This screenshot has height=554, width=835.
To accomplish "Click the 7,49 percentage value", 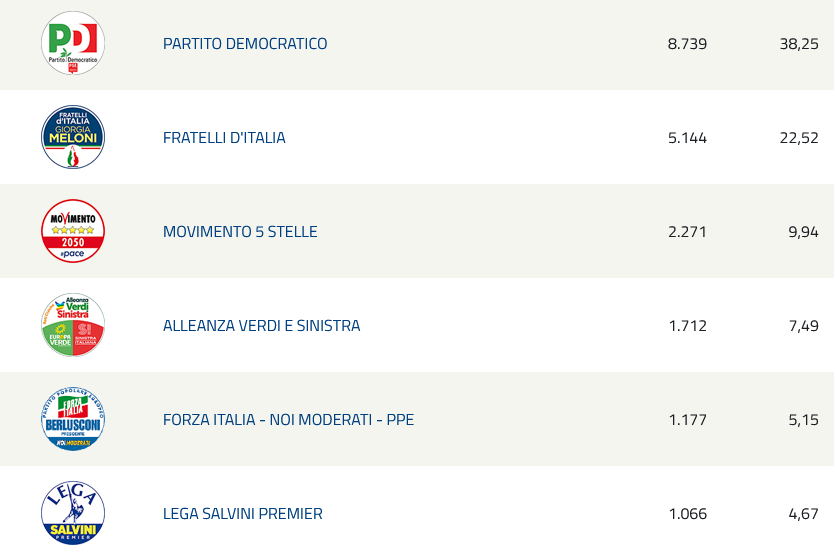I will 804,326.
